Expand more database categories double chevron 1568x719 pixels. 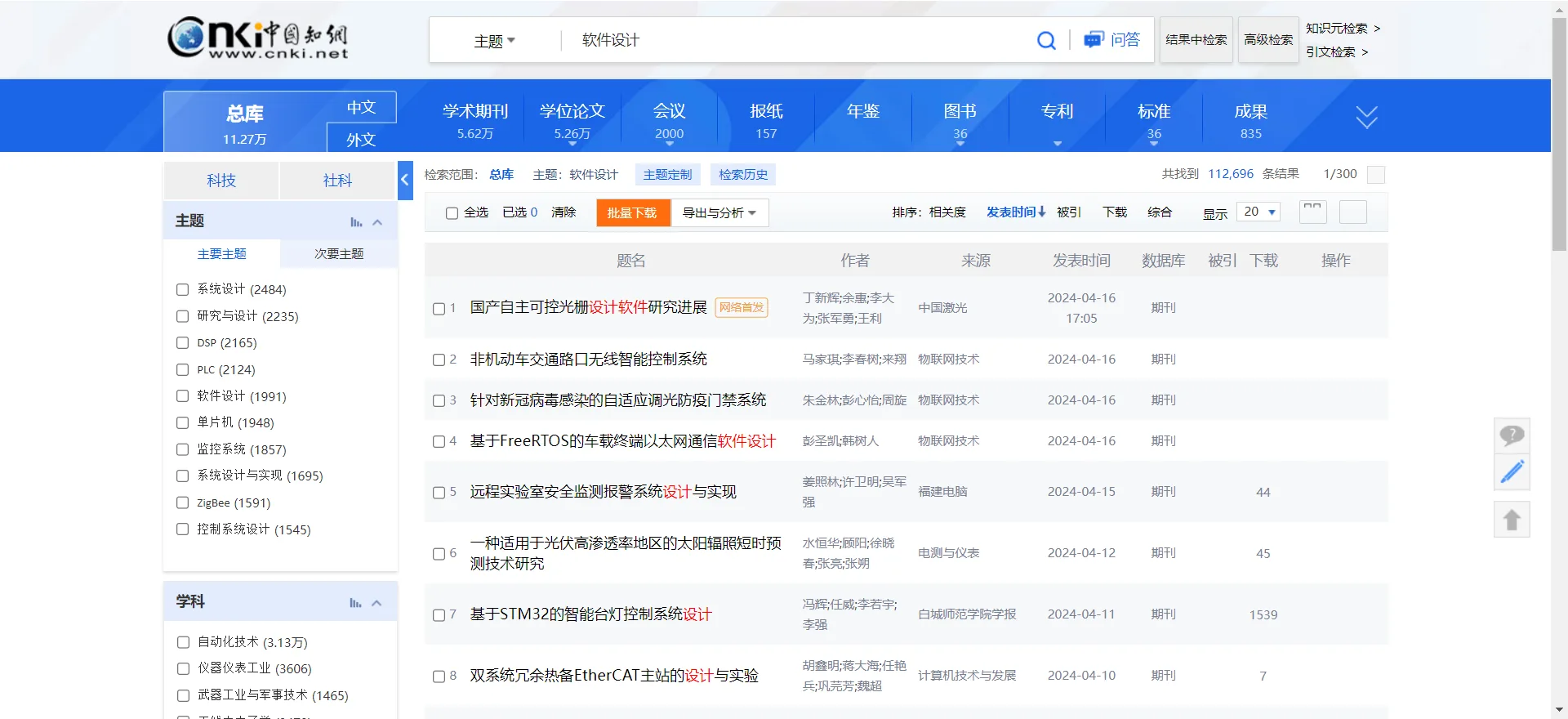(1366, 117)
